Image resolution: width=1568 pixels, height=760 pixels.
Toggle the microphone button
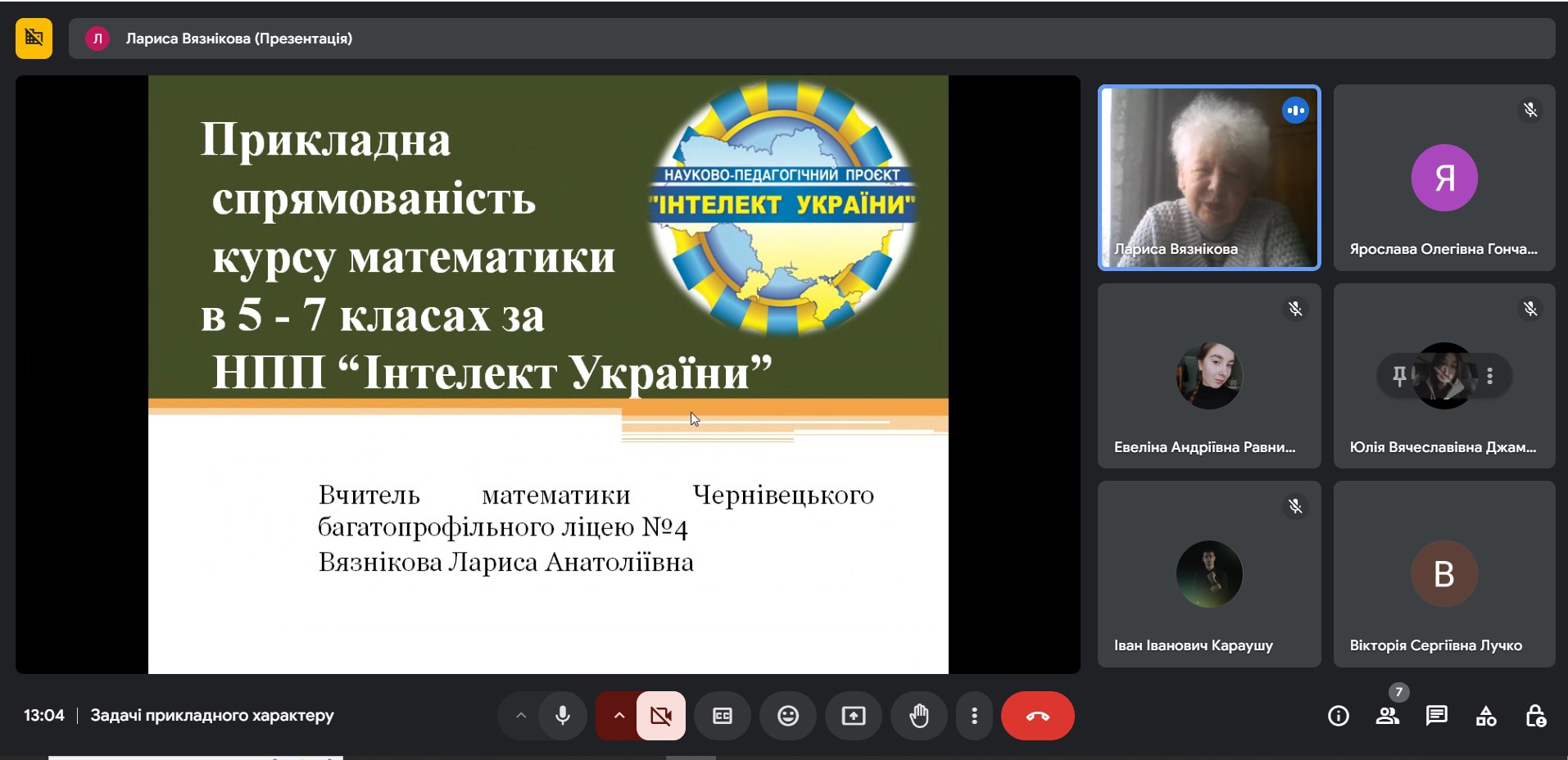[563, 716]
